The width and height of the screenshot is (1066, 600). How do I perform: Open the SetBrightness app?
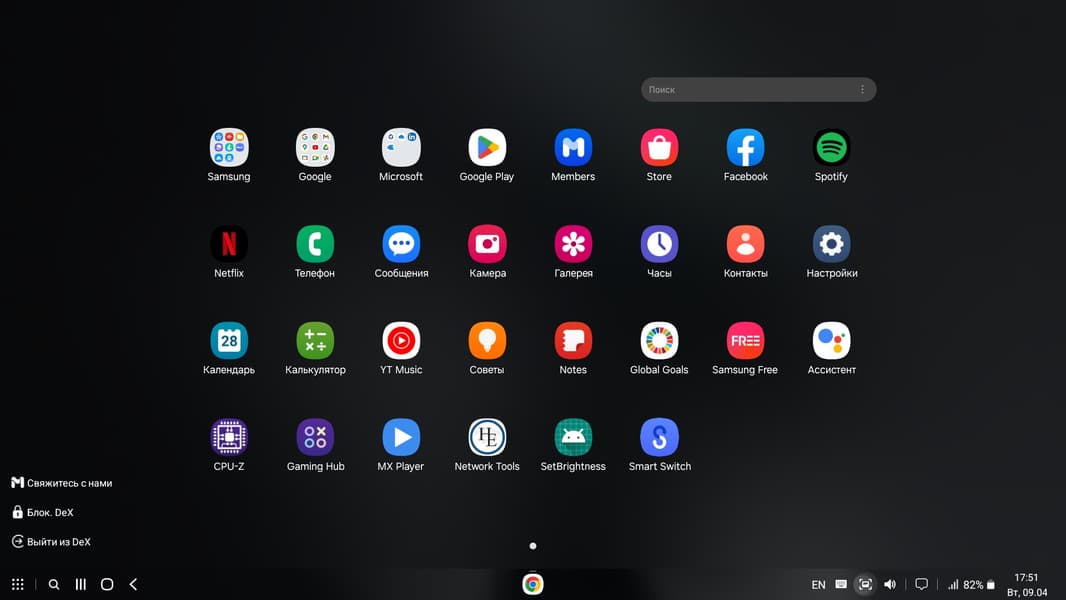tap(573, 437)
